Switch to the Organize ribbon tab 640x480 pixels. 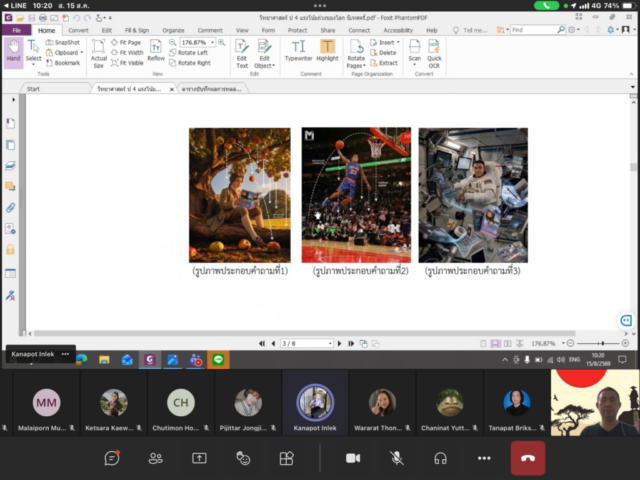[173, 30]
